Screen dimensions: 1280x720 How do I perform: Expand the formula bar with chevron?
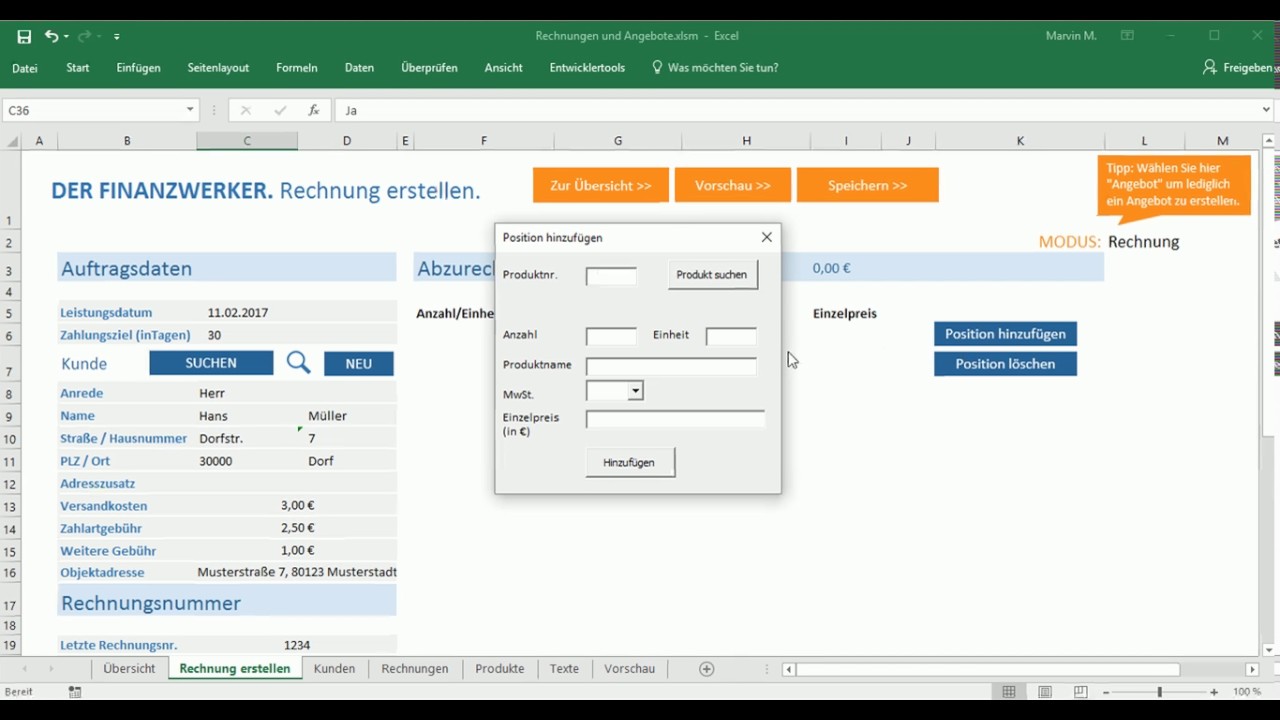[1266, 110]
